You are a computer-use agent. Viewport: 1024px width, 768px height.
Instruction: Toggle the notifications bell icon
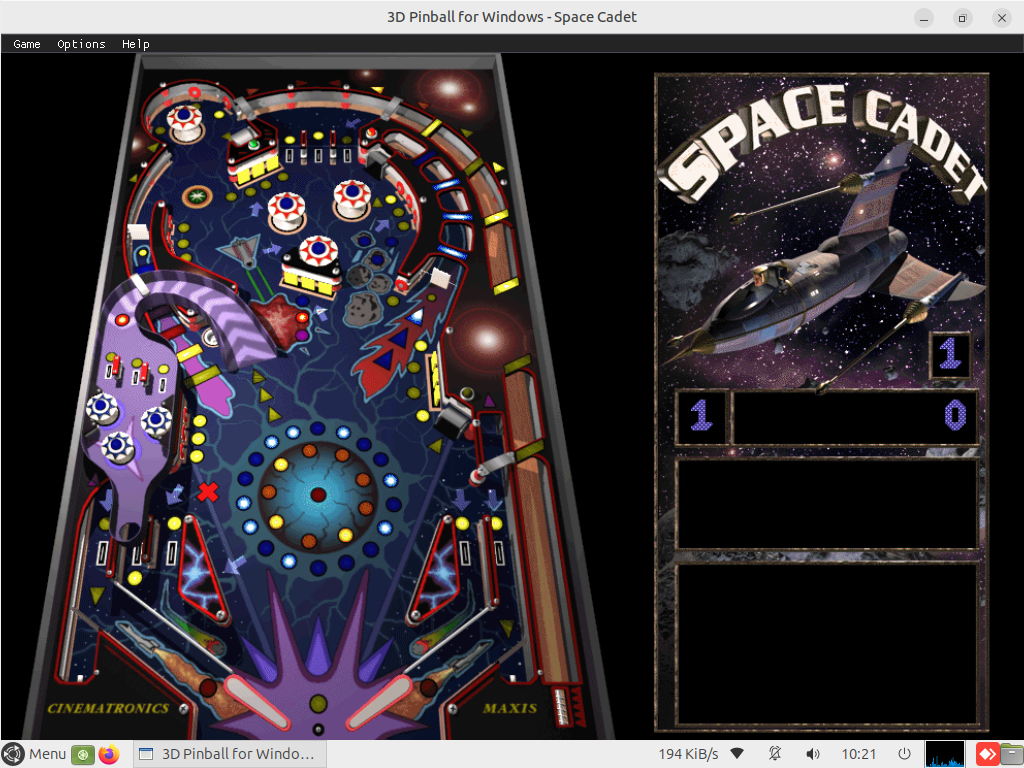[x=775, y=754]
